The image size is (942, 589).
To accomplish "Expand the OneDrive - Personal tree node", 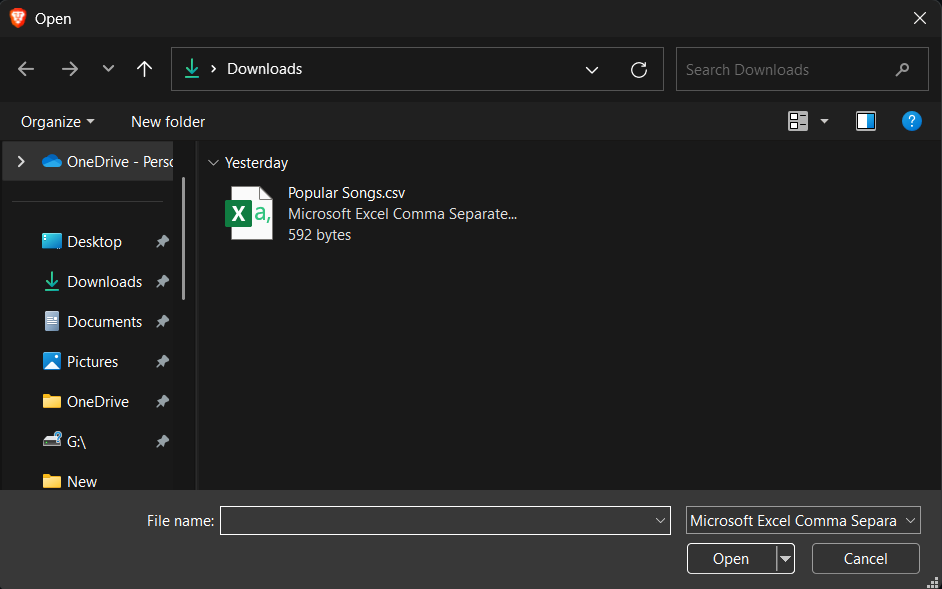I will pos(21,162).
